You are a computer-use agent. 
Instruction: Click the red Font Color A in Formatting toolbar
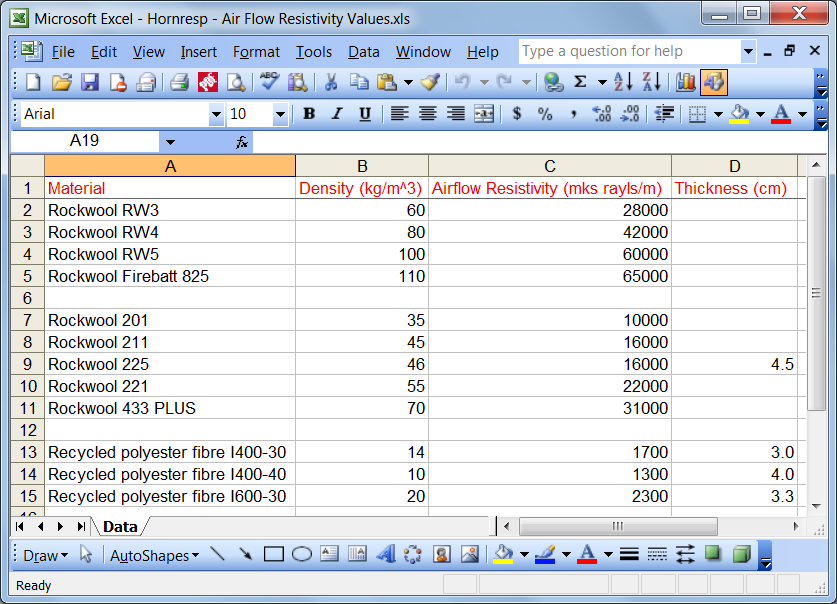(781, 114)
